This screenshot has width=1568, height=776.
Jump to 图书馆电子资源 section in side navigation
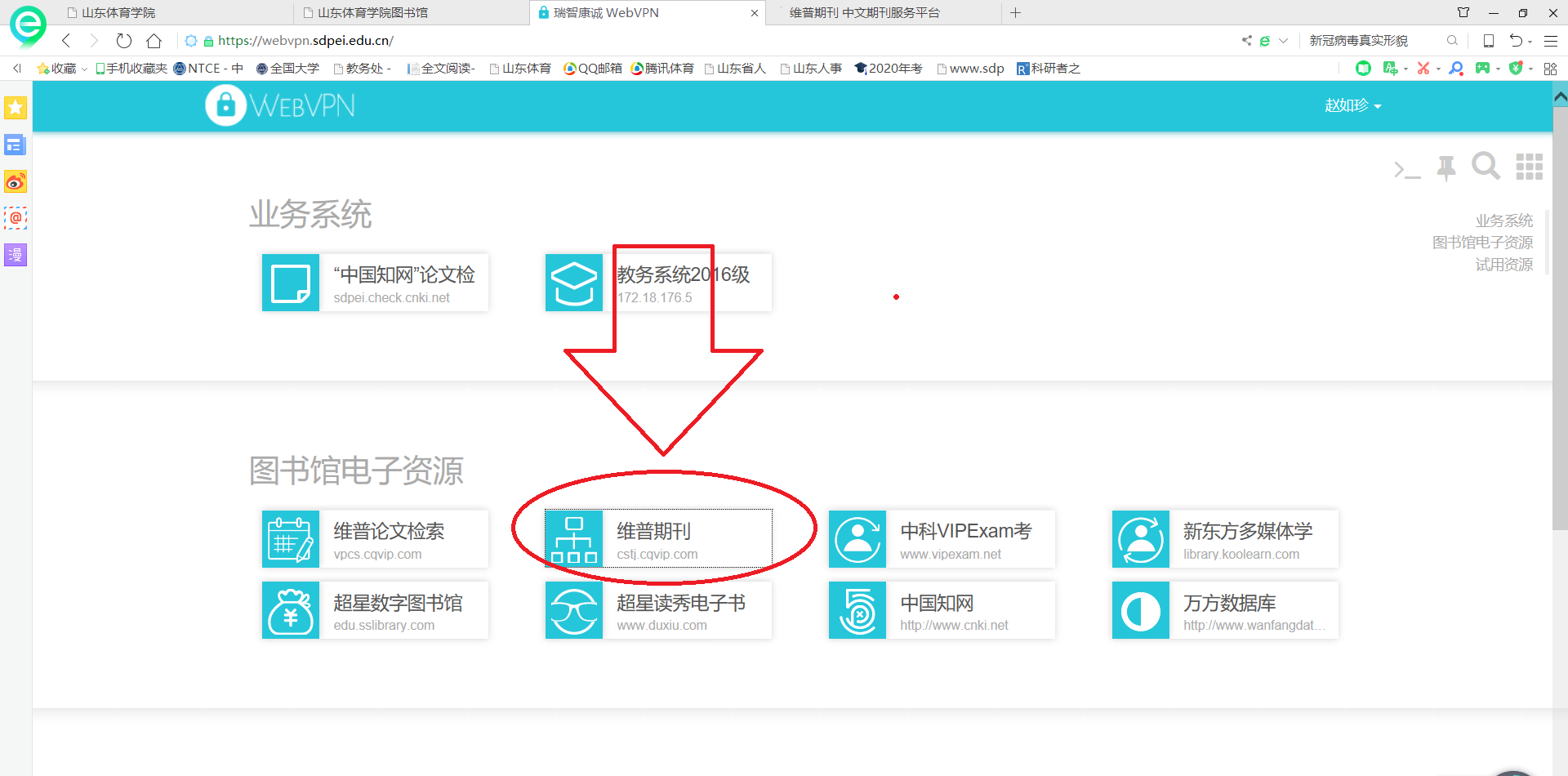tap(1482, 243)
